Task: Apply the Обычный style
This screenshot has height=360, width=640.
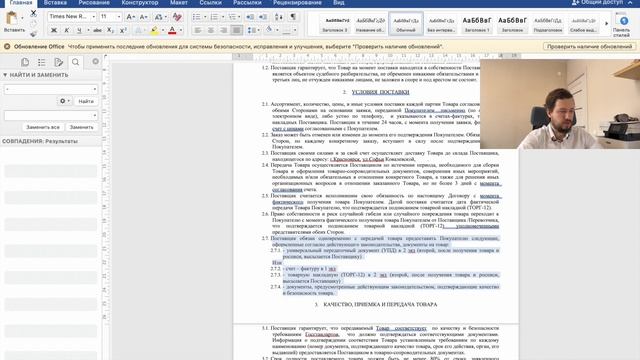Action: (406, 24)
